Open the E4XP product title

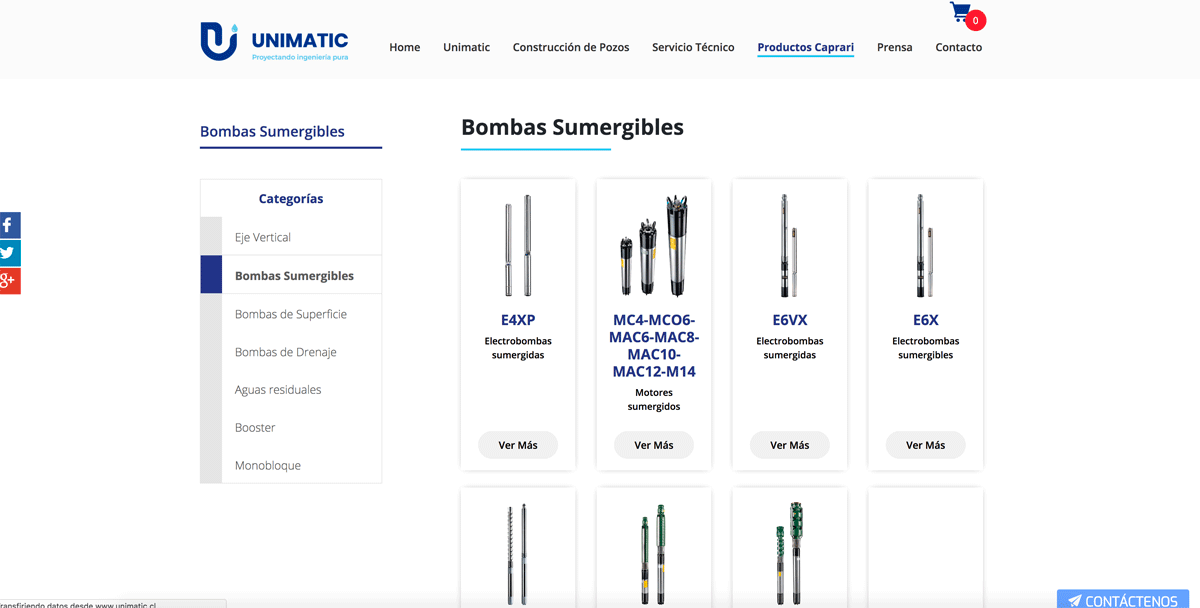point(518,320)
